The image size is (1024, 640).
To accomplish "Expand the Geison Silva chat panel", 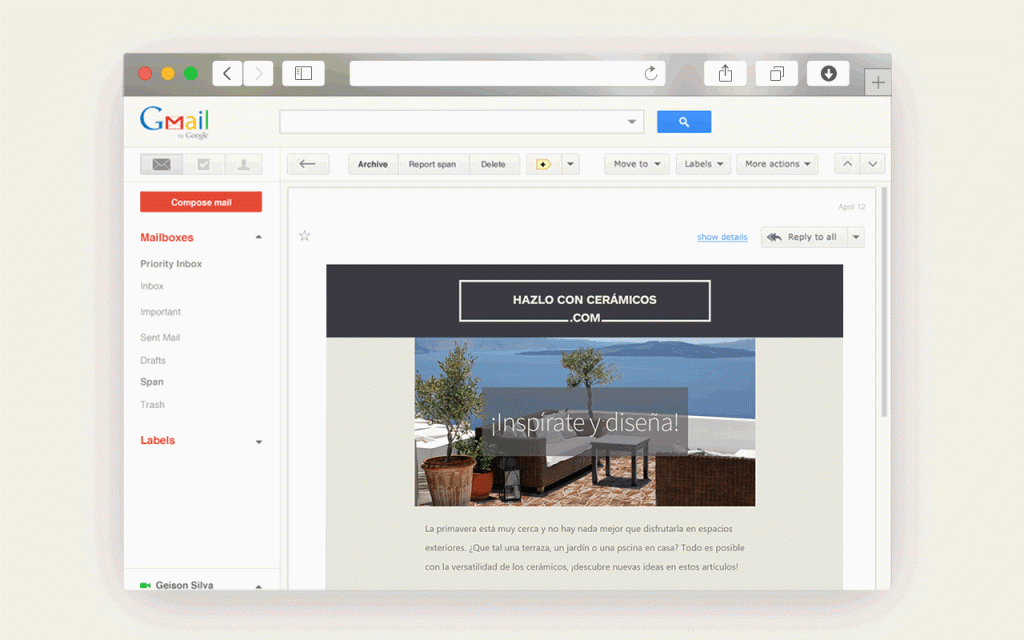I will tap(259, 586).
